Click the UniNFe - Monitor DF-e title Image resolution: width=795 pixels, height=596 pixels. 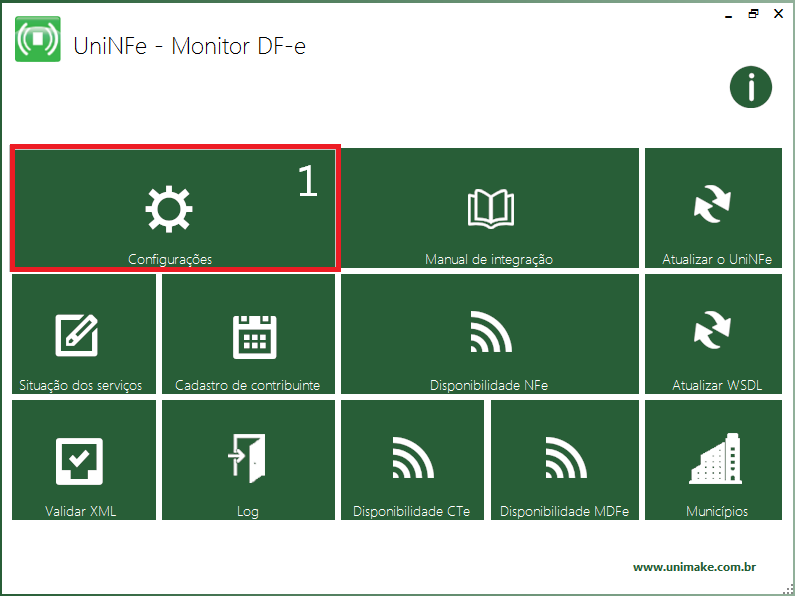click(189, 46)
